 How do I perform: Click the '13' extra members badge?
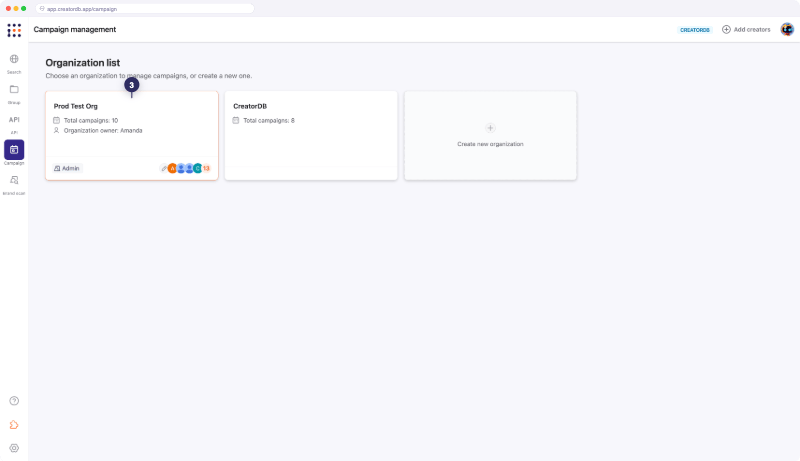coord(206,168)
